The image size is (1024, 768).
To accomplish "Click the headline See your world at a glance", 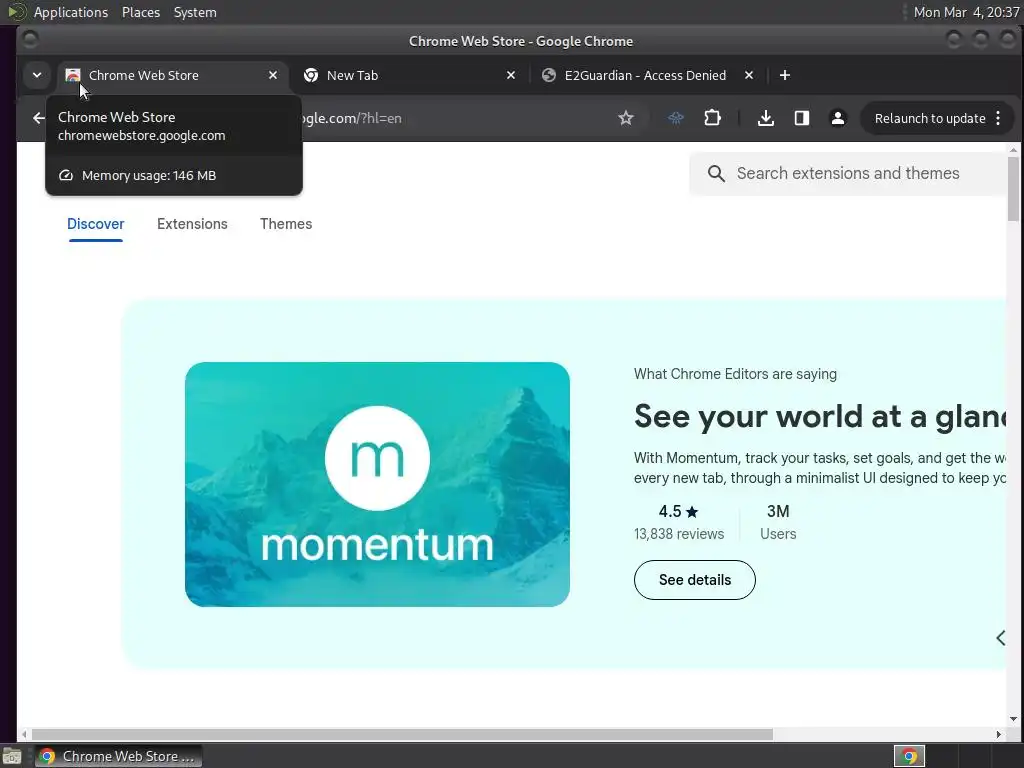I will pyautogui.click(x=820, y=417).
